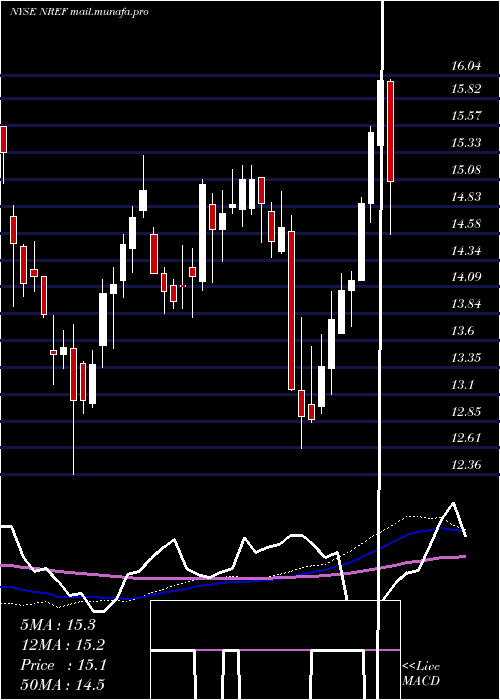This screenshot has width=500, height=700.
Task: Select the 12.36 price axis label
Action: tap(466, 465)
